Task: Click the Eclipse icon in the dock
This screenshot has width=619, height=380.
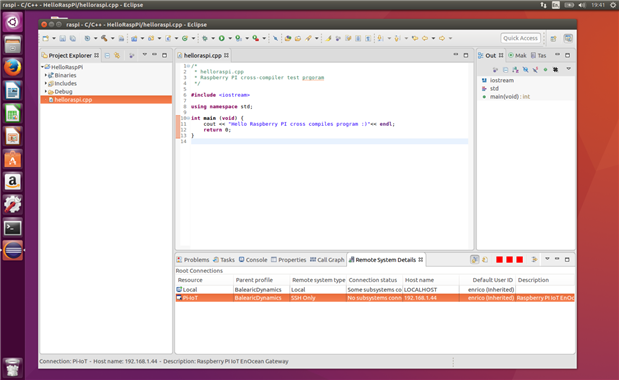Action: coord(13,251)
